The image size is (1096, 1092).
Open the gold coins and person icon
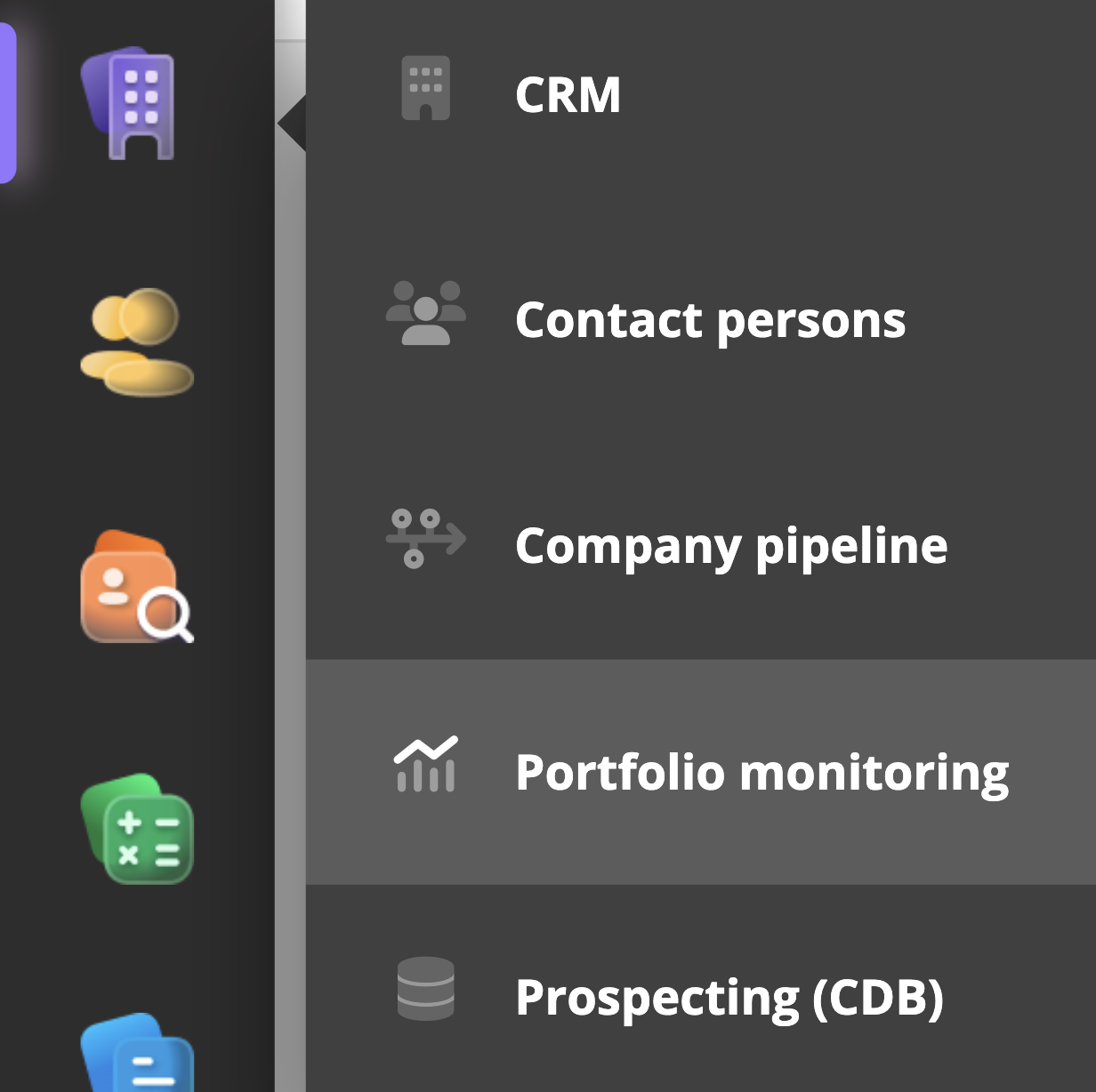coord(137,341)
